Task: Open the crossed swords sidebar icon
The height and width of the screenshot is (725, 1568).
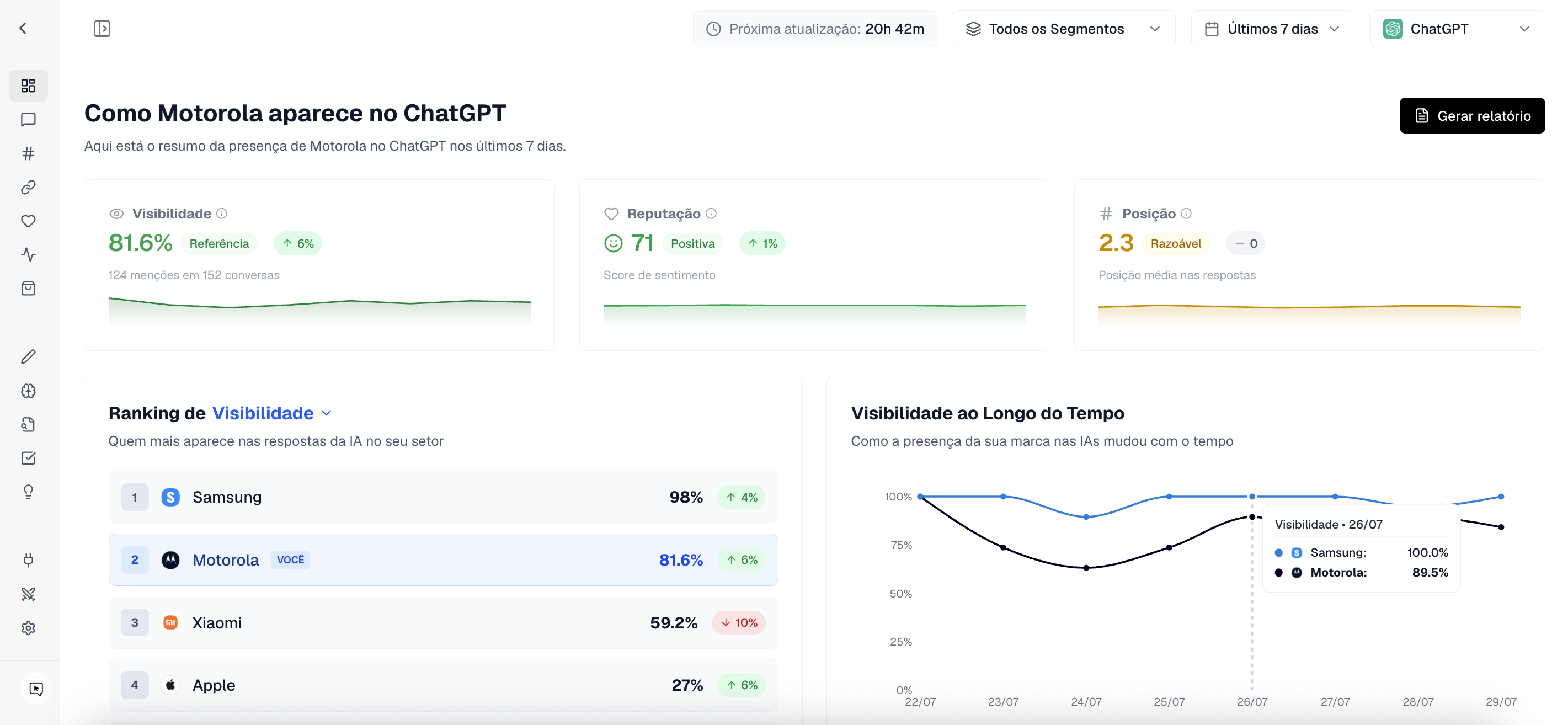Action: (28, 594)
